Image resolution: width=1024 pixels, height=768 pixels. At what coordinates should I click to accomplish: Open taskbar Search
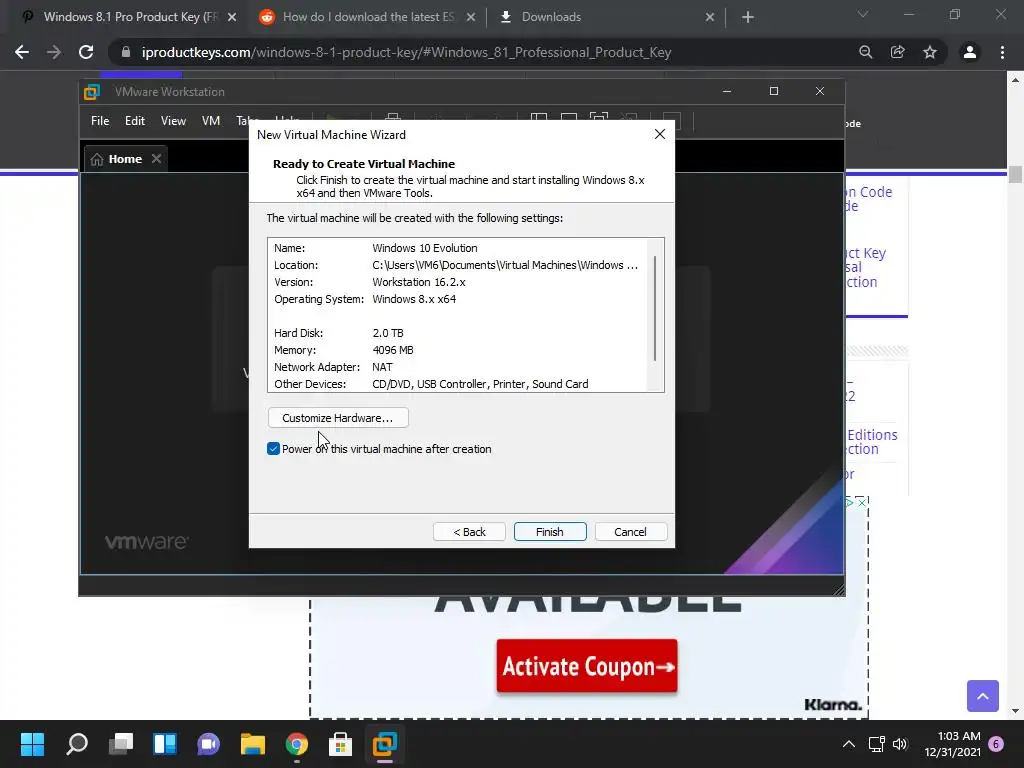(x=77, y=744)
